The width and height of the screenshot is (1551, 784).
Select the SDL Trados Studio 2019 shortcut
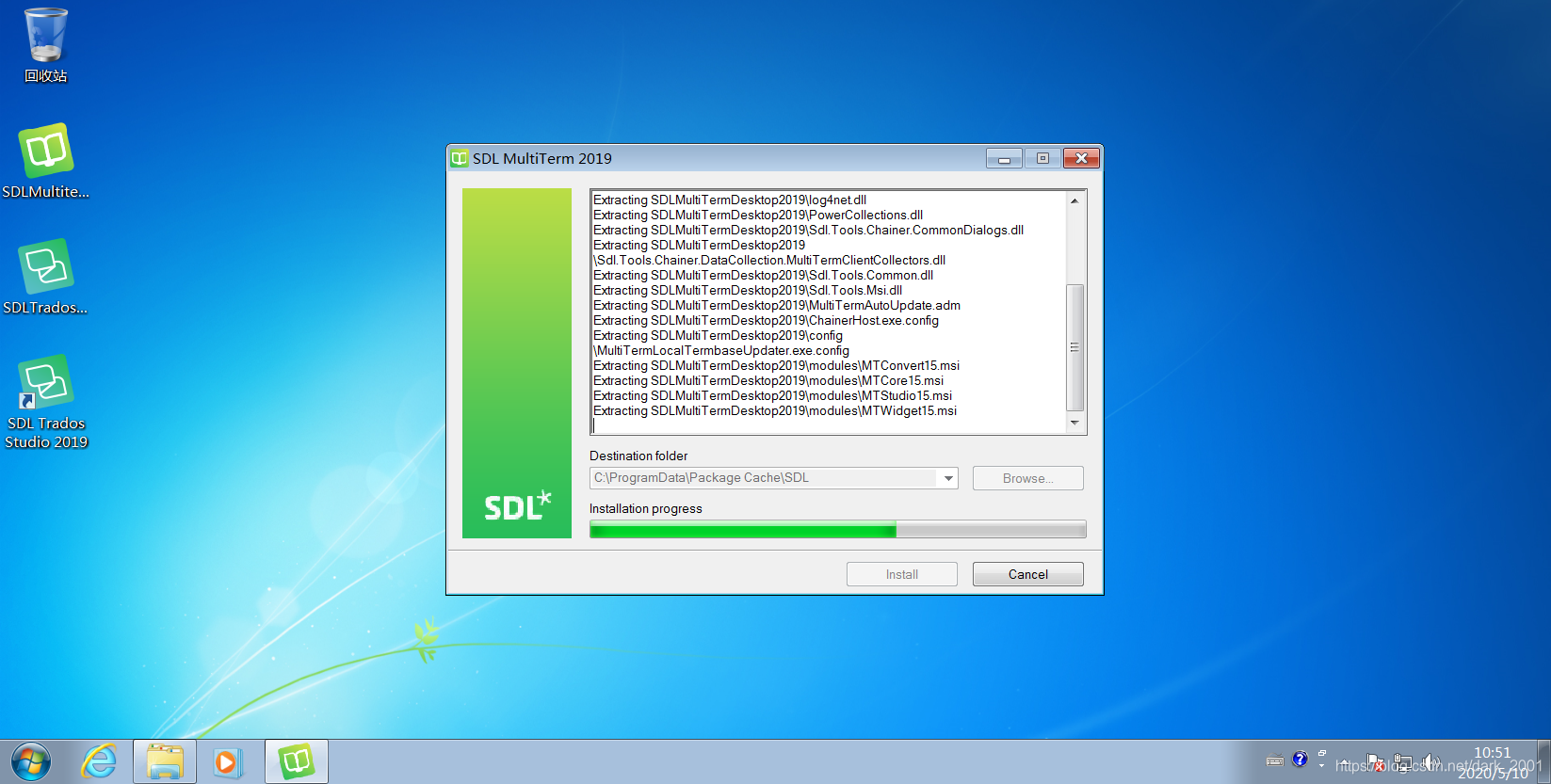pyautogui.click(x=45, y=402)
